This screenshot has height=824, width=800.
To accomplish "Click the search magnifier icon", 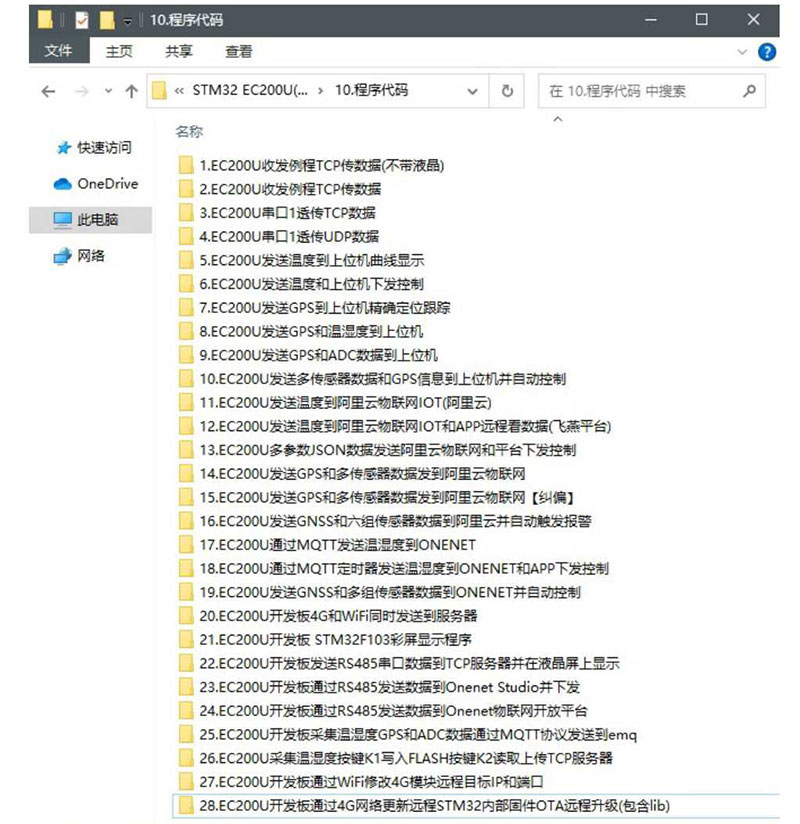I will point(749,91).
